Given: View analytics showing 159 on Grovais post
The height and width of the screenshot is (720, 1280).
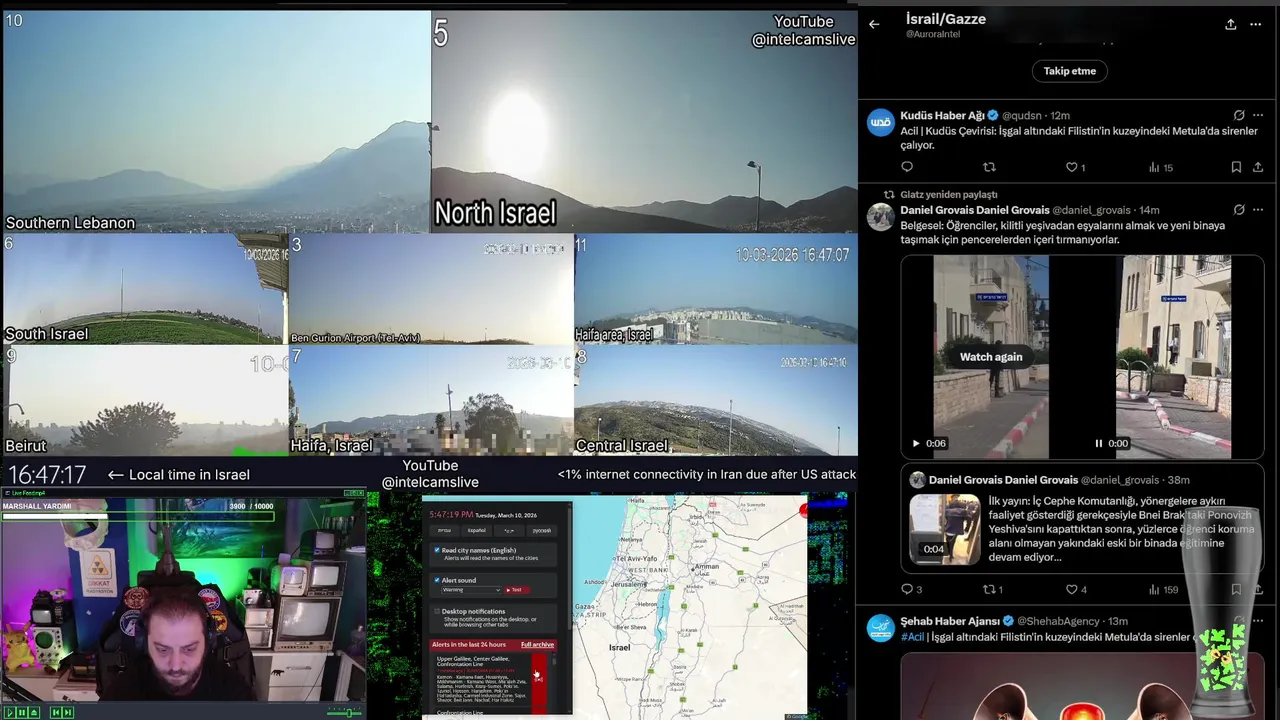Looking at the screenshot, I should coord(1163,590).
